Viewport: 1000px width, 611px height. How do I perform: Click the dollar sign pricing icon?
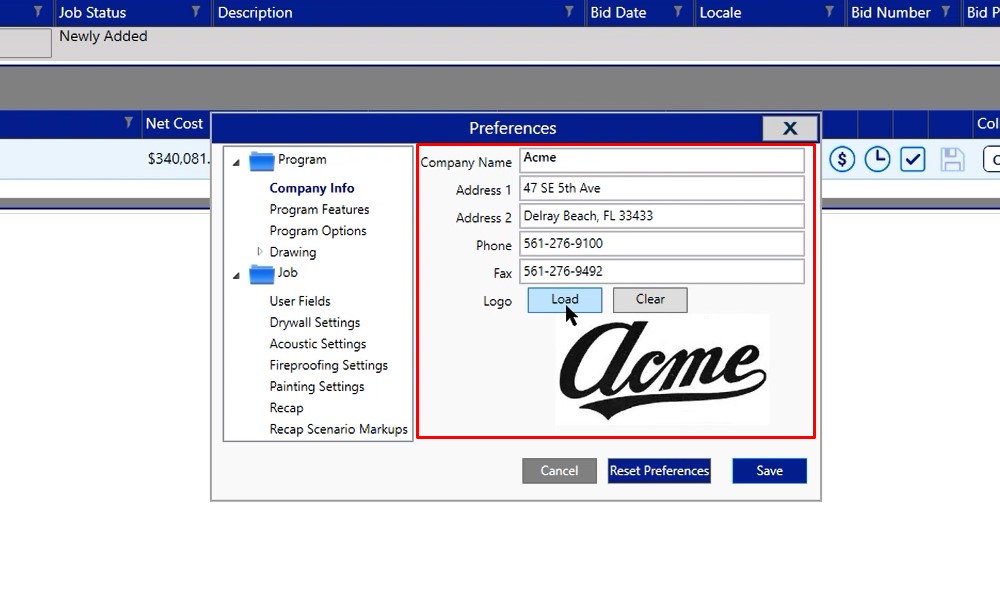(842, 159)
